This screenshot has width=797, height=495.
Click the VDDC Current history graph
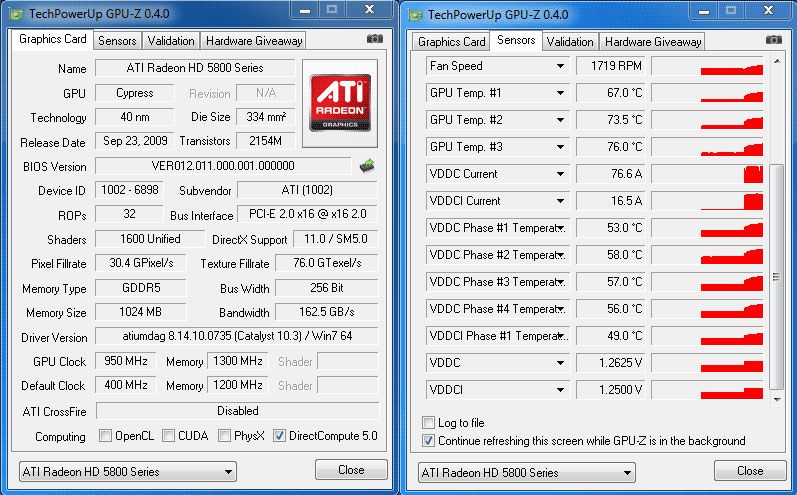pyautogui.click(x=708, y=174)
